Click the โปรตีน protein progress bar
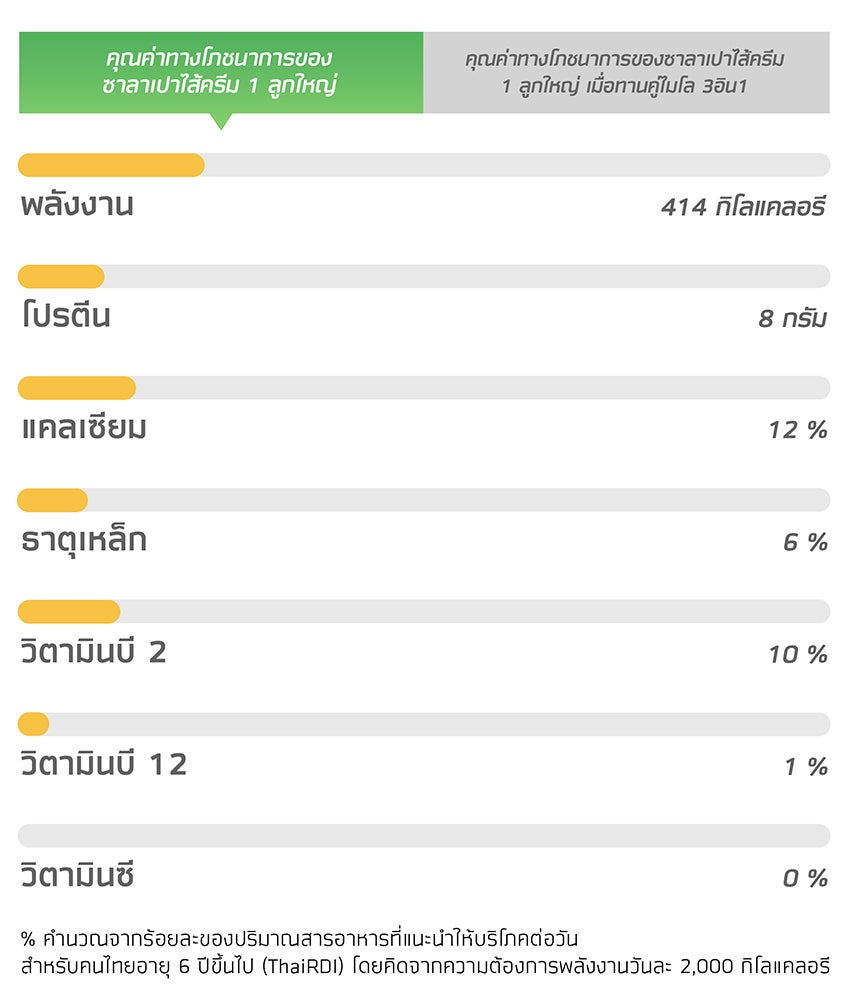 click(424, 277)
